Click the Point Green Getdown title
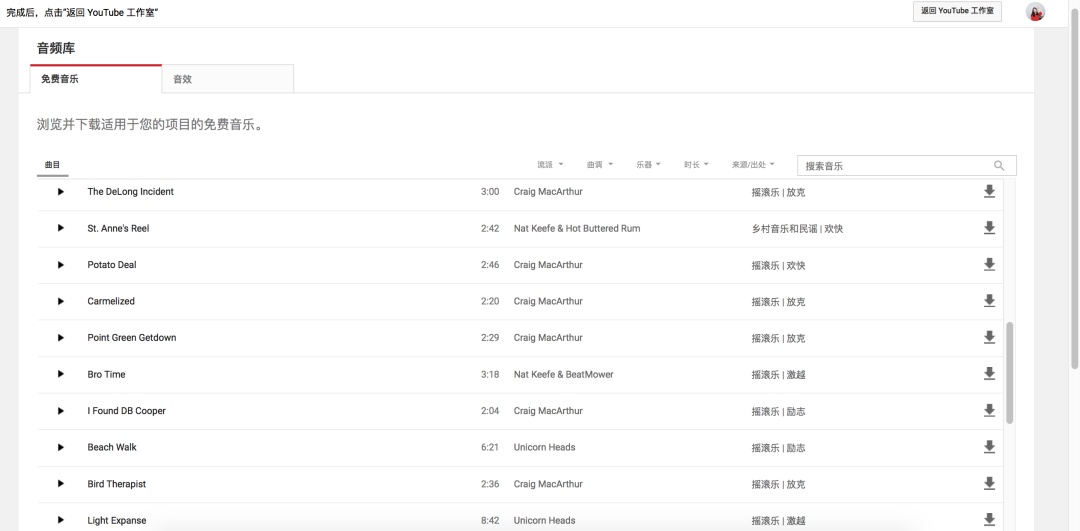Image resolution: width=1080 pixels, height=531 pixels. point(132,337)
